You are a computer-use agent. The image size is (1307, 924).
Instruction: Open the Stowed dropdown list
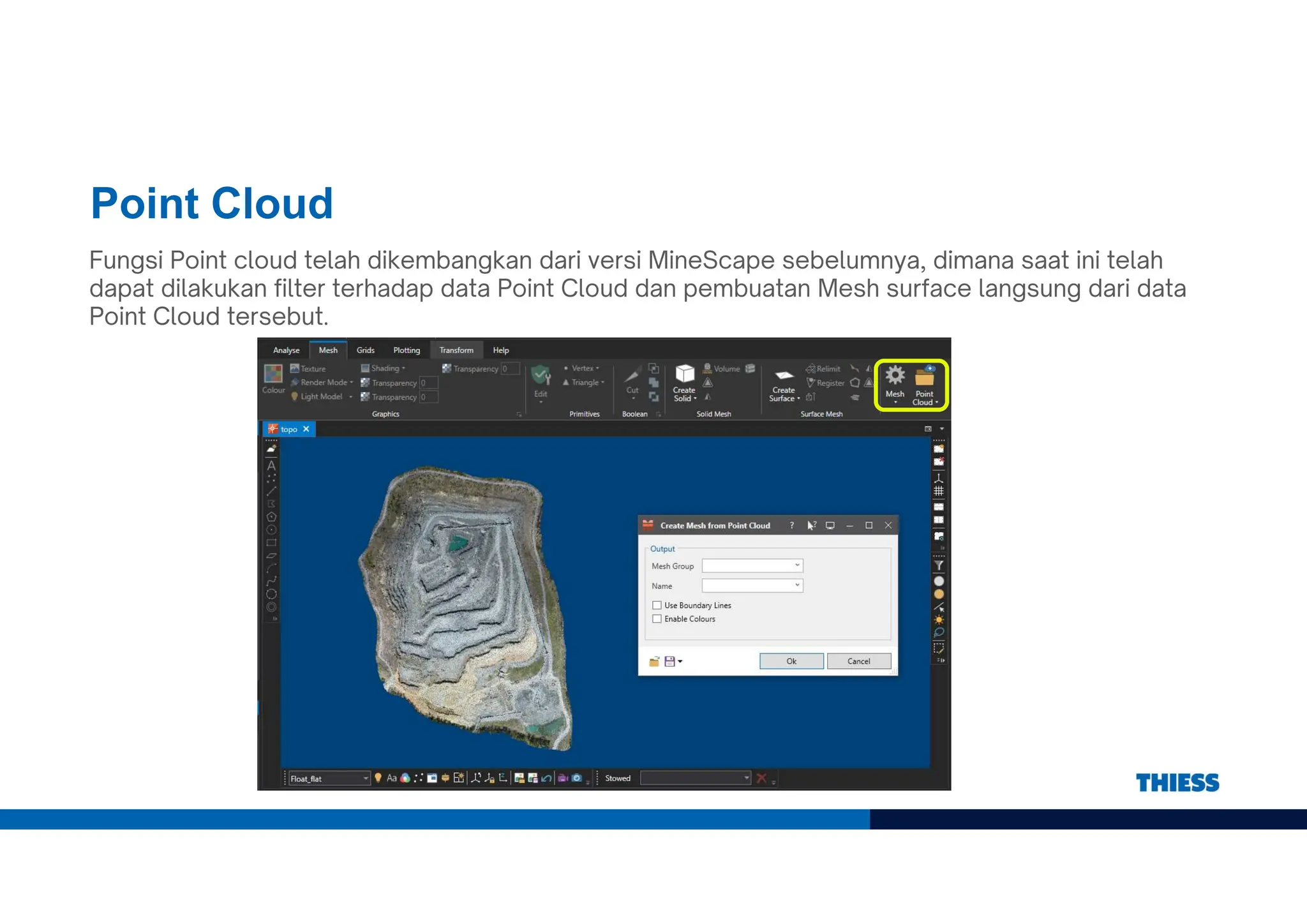pos(746,778)
